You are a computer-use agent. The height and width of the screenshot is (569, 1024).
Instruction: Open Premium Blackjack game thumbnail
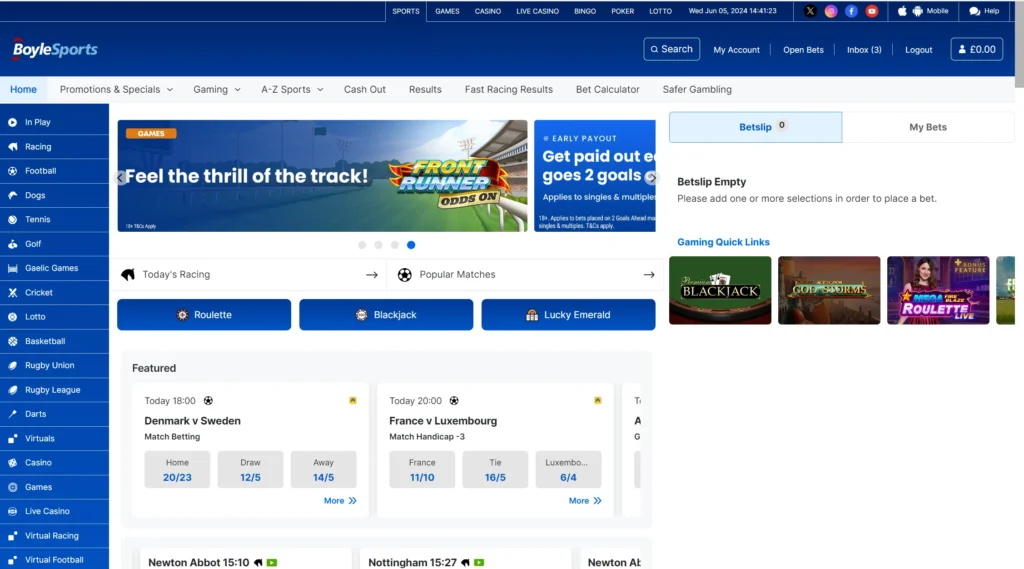720,290
